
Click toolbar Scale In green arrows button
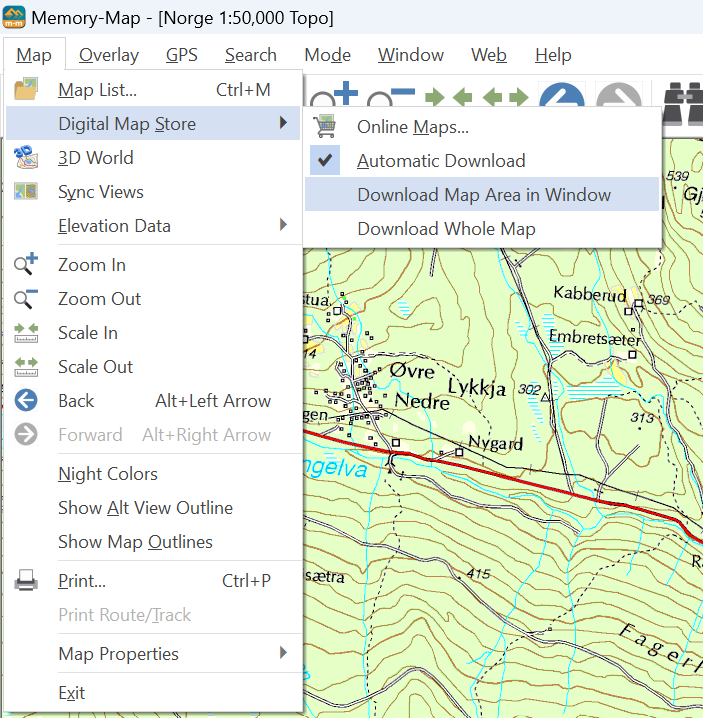tap(448, 97)
